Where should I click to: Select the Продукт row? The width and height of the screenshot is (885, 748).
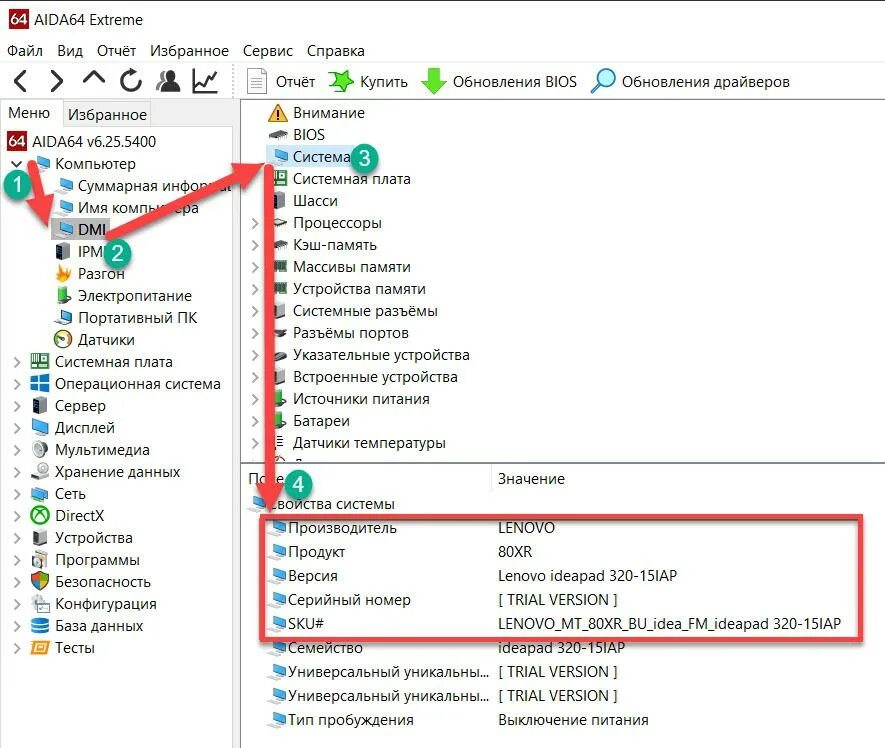[x=562, y=552]
